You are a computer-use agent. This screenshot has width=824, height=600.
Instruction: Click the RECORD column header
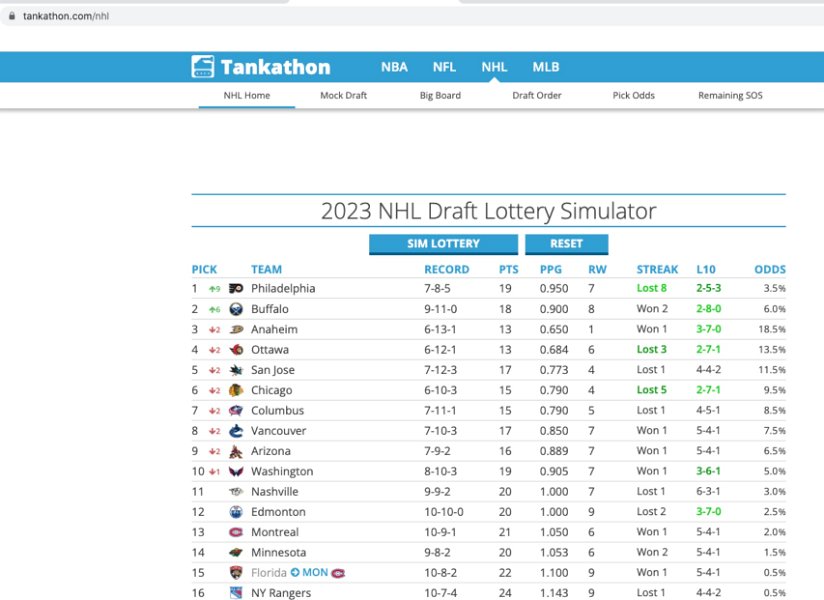447,270
